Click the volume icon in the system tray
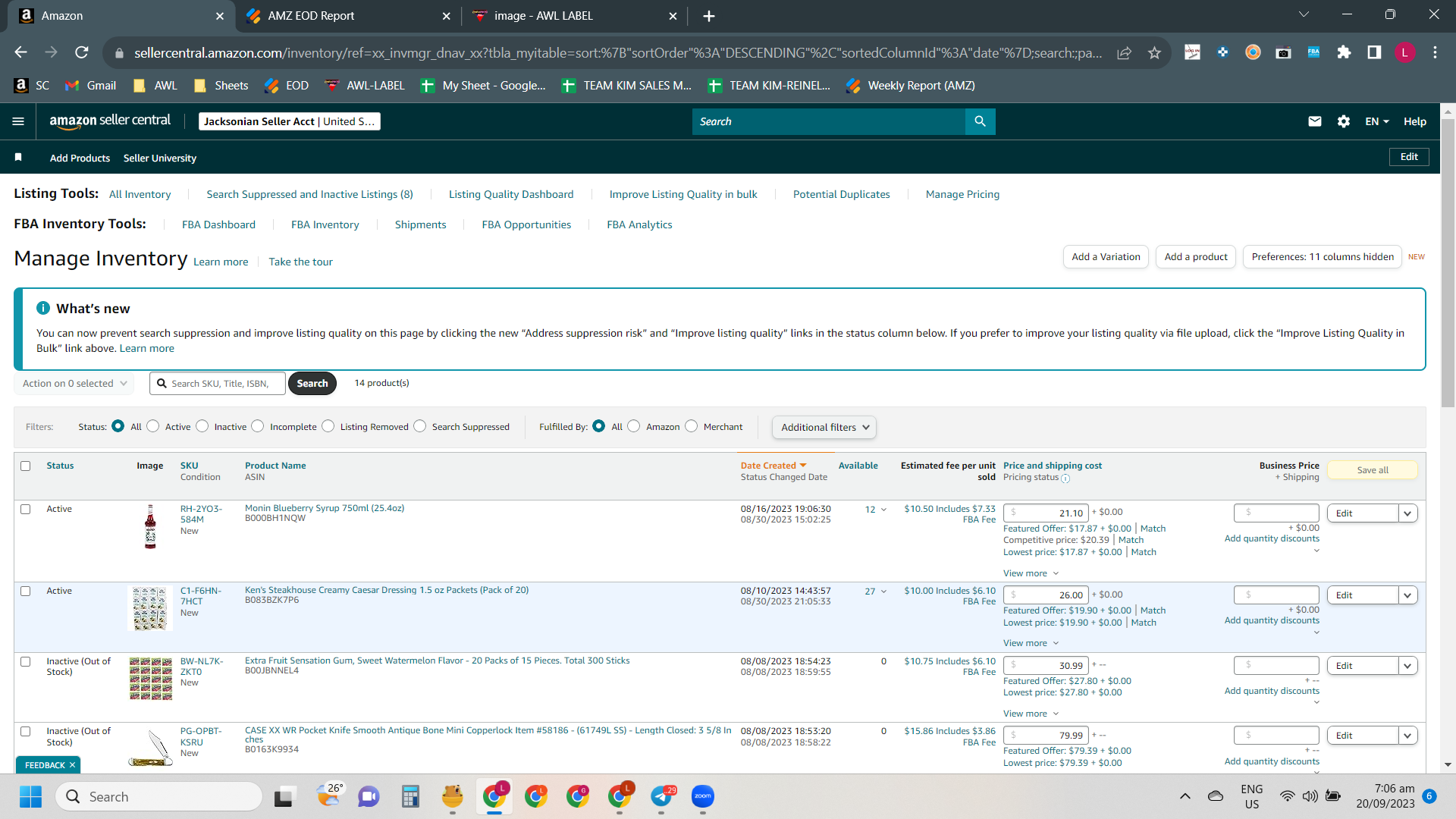The width and height of the screenshot is (1456, 819). (x=1310, y=796)
